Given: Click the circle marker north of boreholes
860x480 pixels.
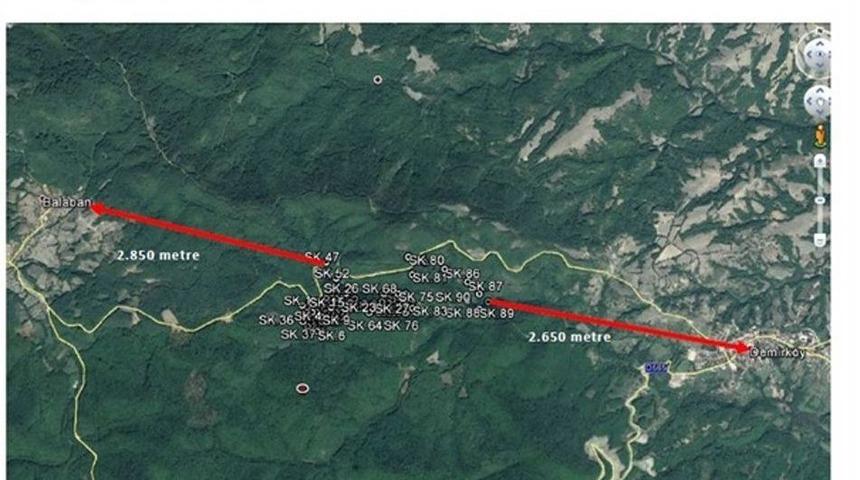Looking at the screenshot, I should pyautogui.click(x=377, y=80).
